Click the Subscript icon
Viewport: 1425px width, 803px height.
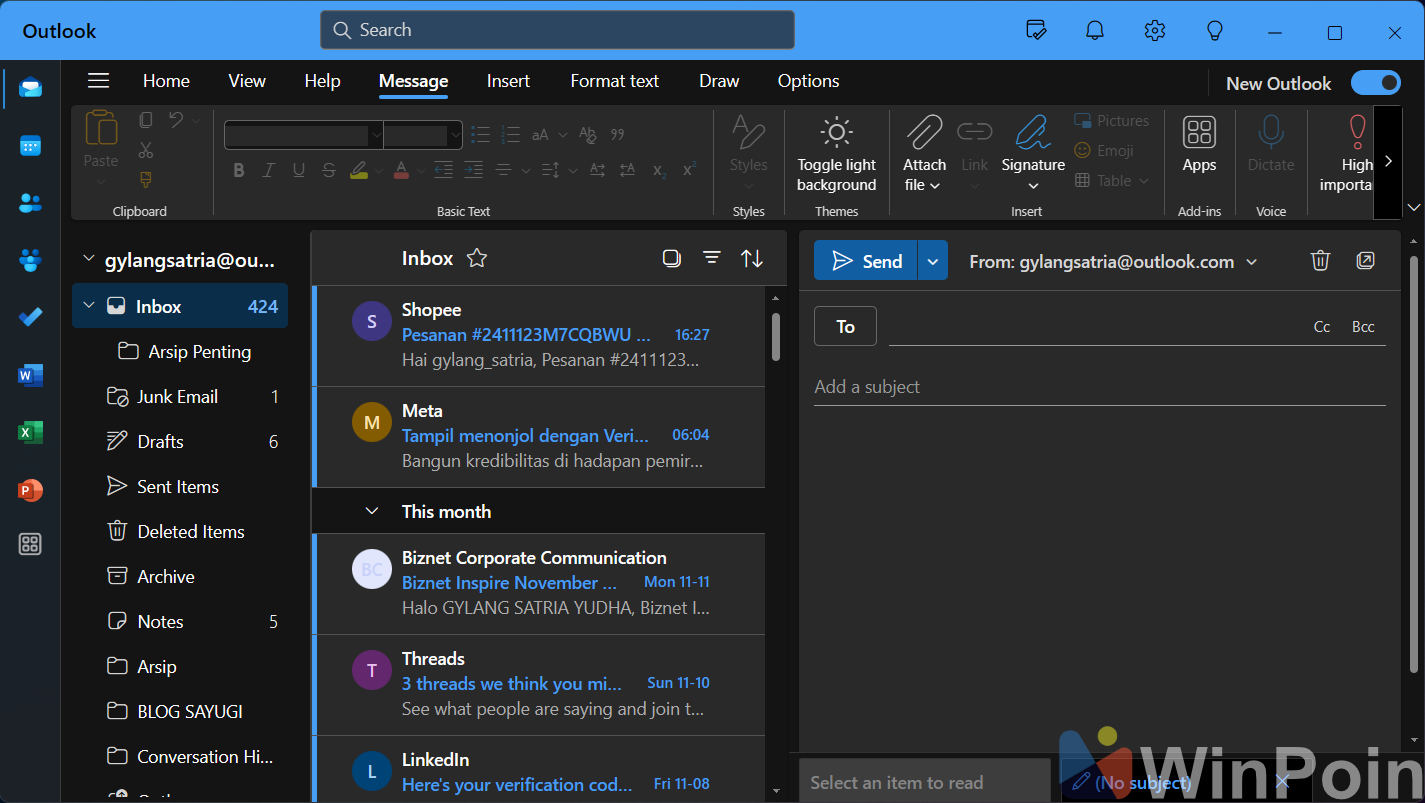[659, 170]
